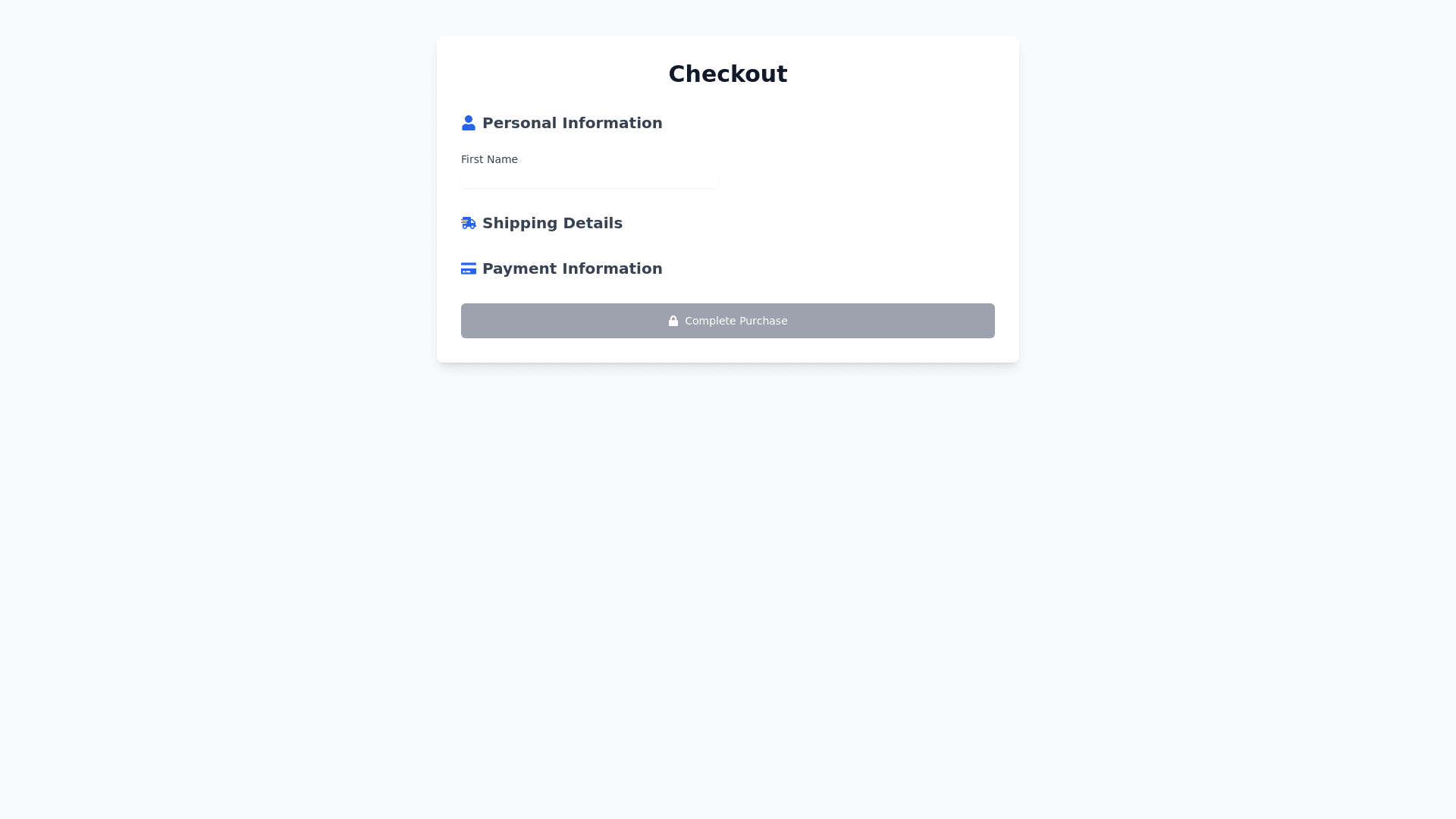This screenshot has width=1456, height=819.
Task: Click the word 'Information' in Personal Information heading
Action: (612, 123)
